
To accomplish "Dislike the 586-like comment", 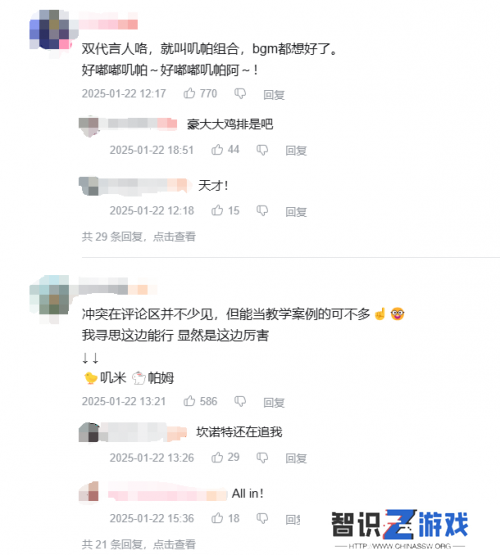I will coord(240,401).
